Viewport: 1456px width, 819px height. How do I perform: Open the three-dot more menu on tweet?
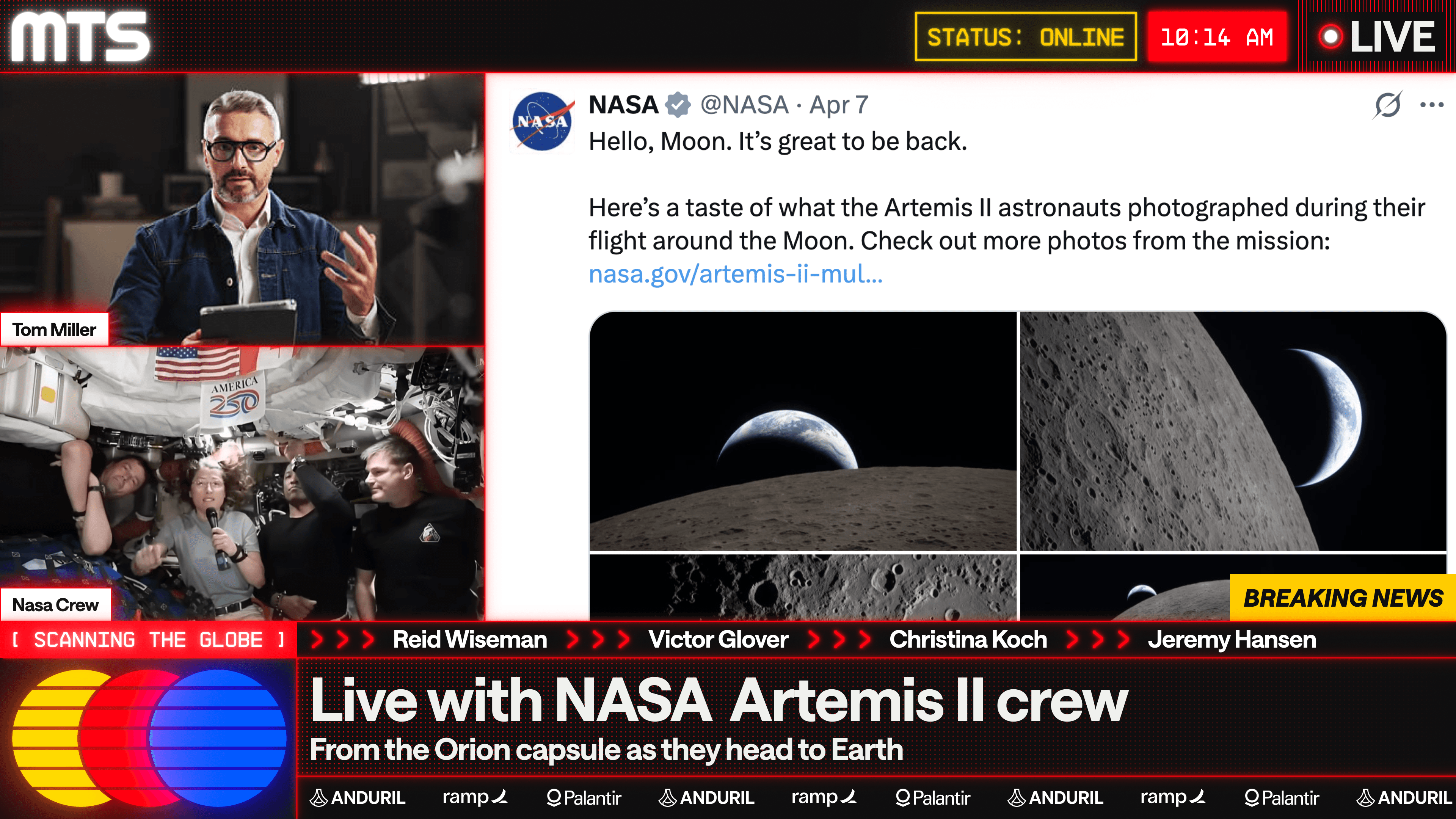1432,105
